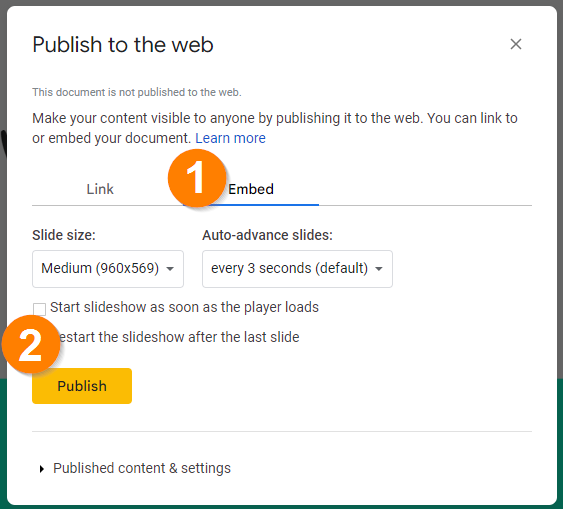Click the document is not published notice
563x509 pixels.
point(137,92)
